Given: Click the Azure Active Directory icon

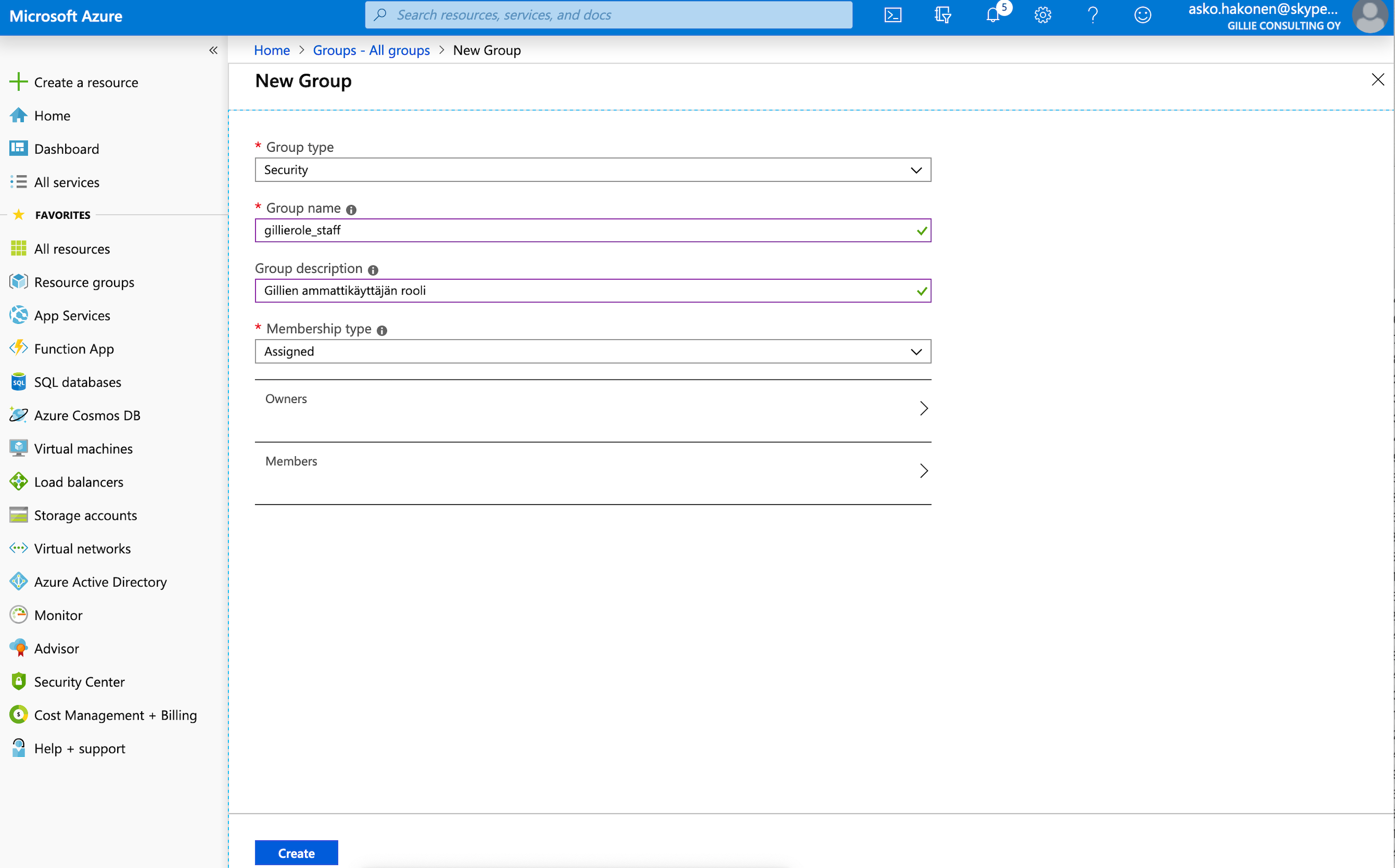Looking at the screenshot, I should [19, 581].
